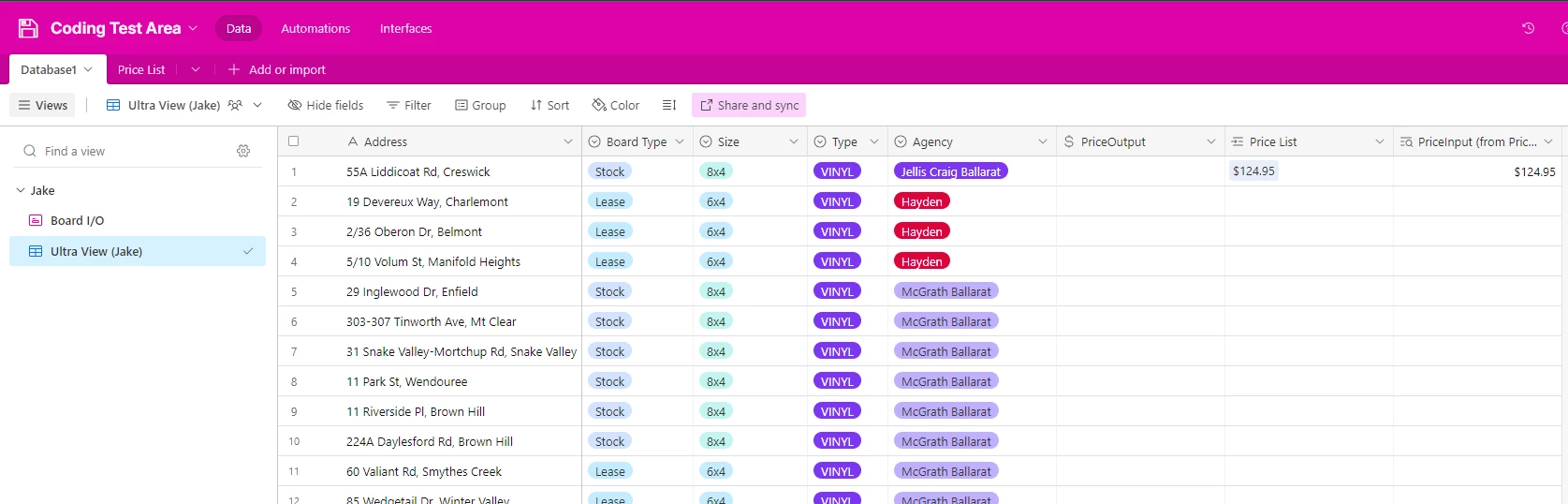Open the Database1 table tab dropdown arrow

[88, 69]
